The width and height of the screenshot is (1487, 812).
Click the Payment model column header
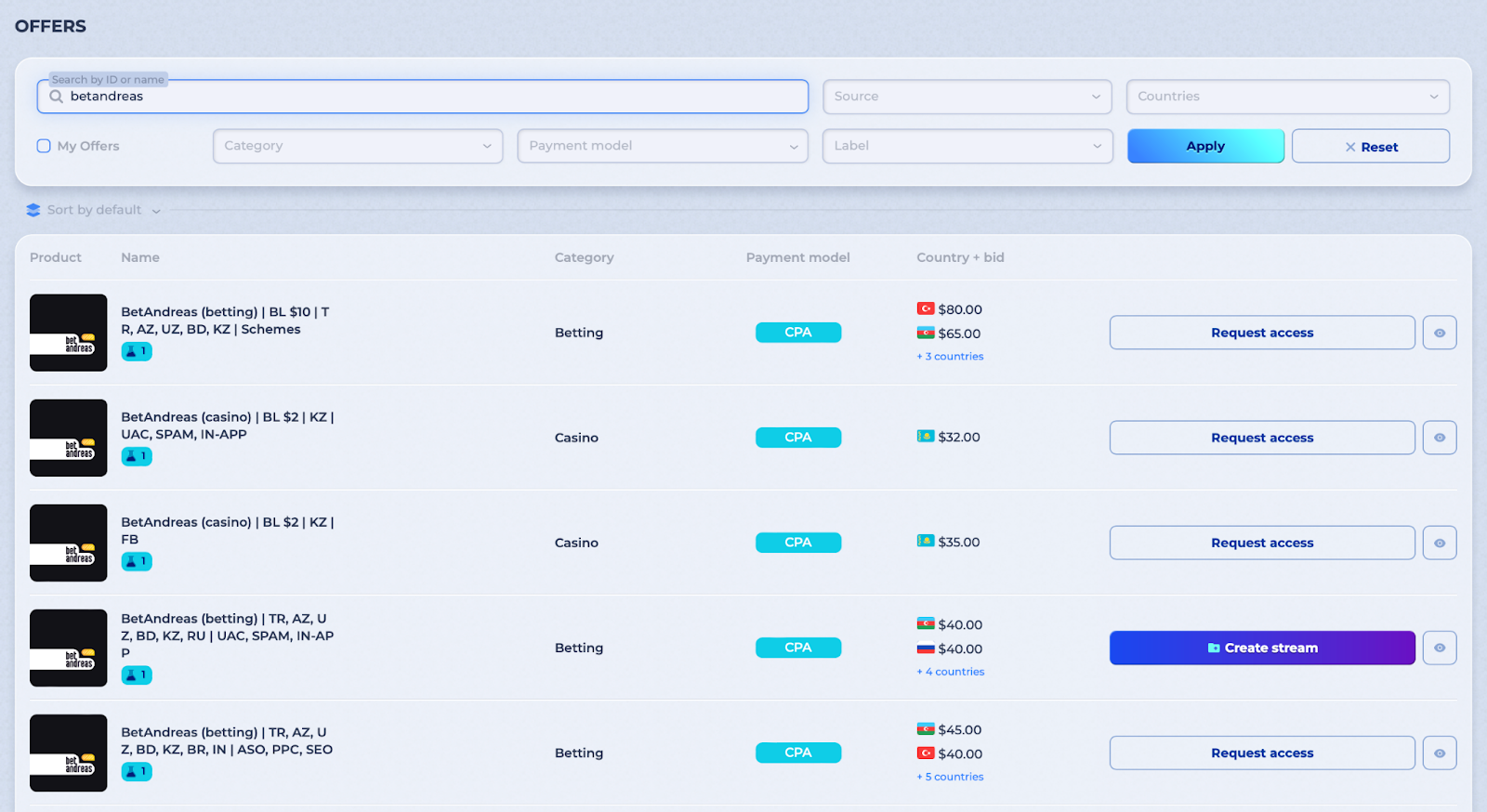click(798, 257)
